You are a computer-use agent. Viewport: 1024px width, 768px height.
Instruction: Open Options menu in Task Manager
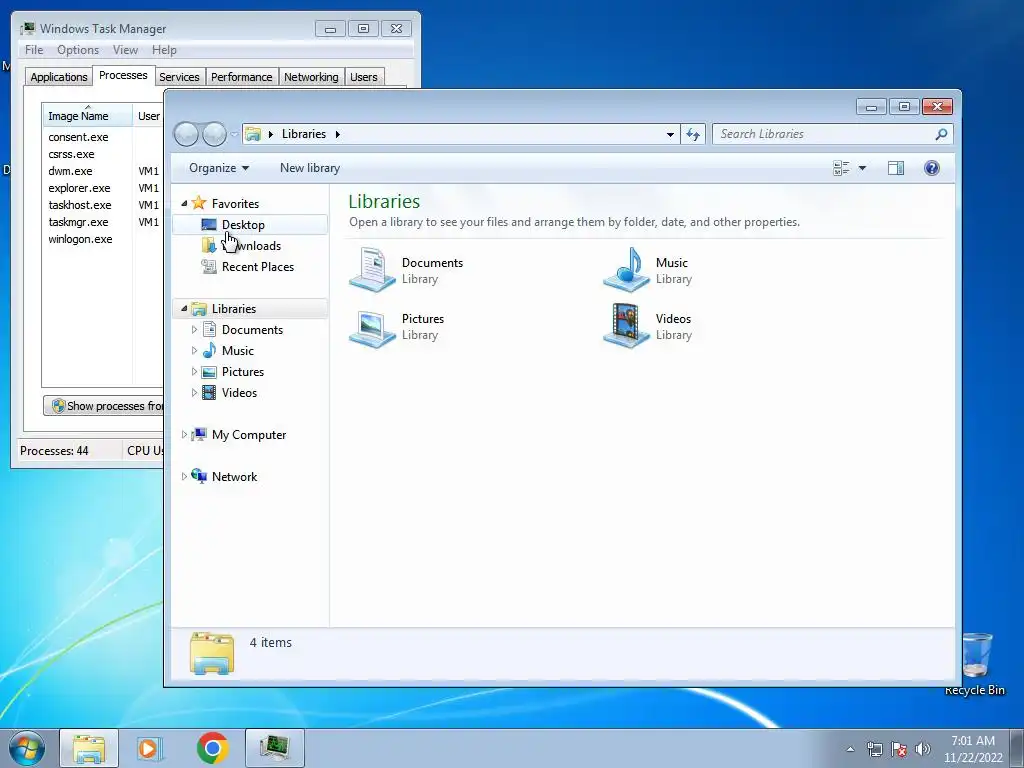[78, 50]
